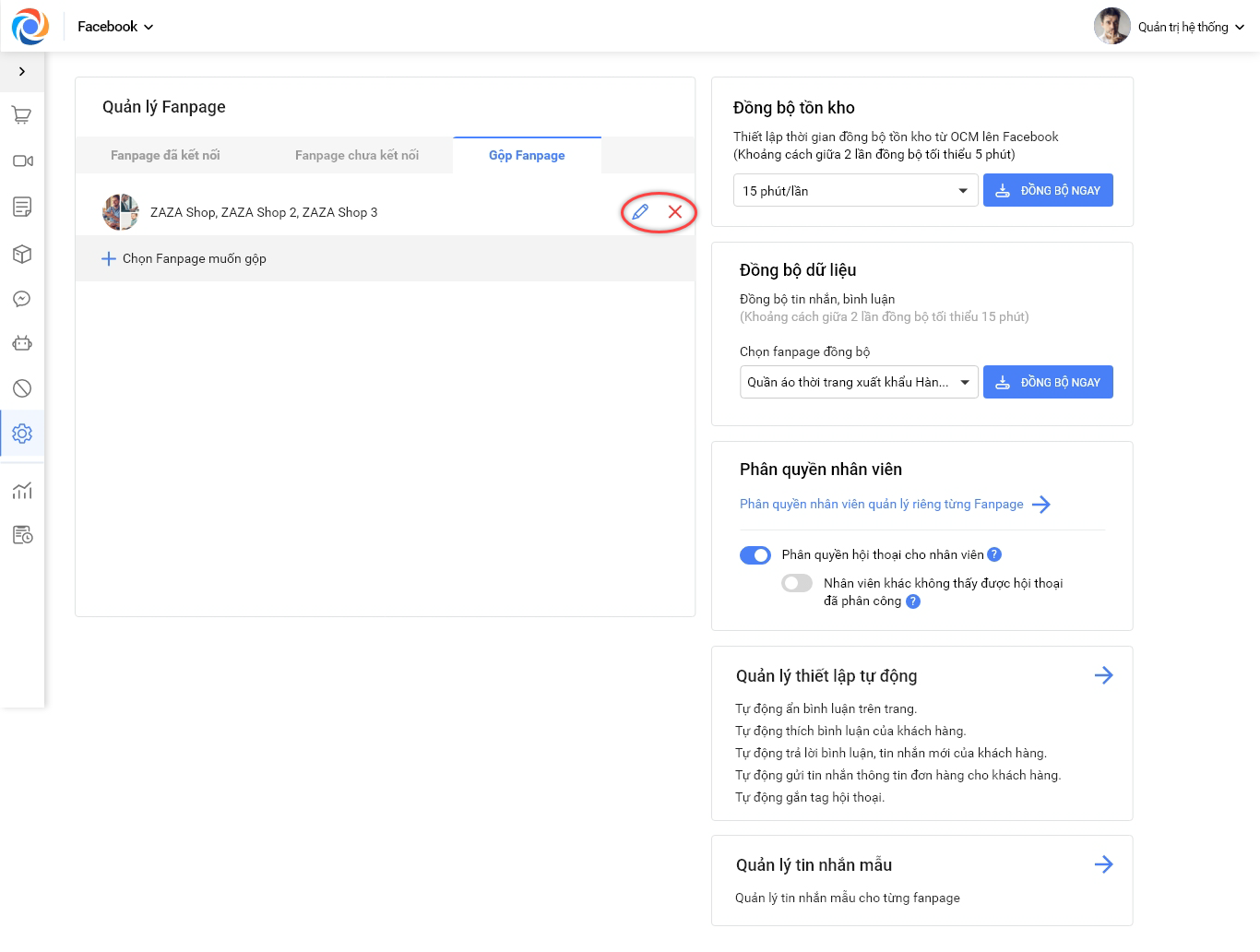Open the 15 phút/lần interval dropdown

854,191
